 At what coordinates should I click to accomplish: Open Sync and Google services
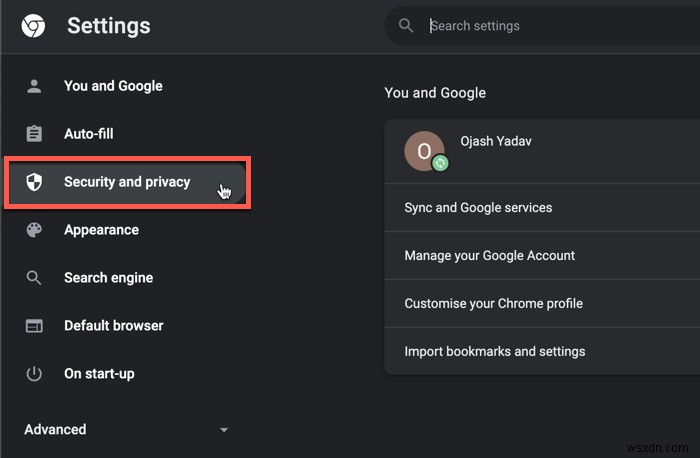(478, 208)
